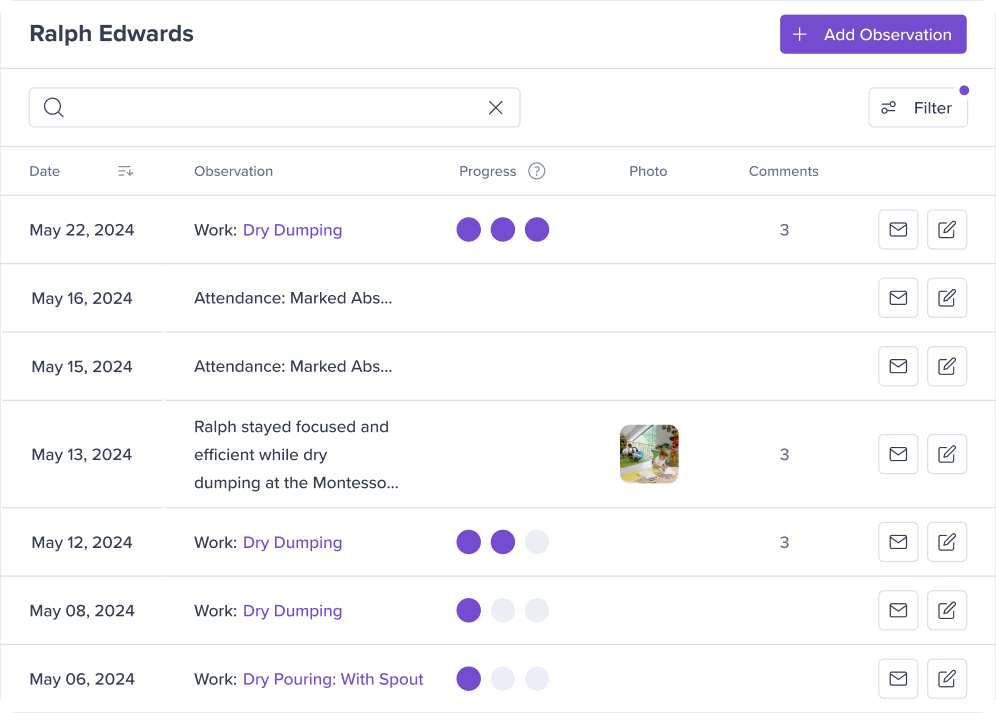Focus the observation search field
Viewport: 996px width, 713px height.
pos(274,107)
